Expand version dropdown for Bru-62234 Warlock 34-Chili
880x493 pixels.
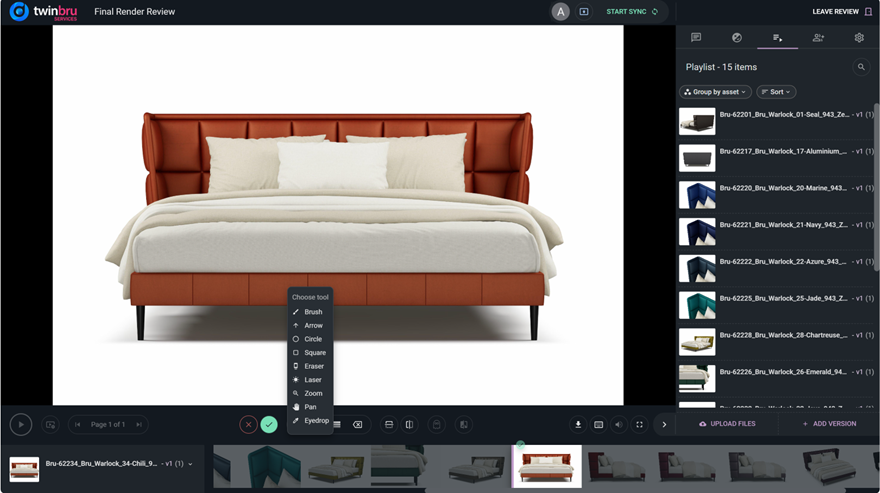tap(190, 464)
